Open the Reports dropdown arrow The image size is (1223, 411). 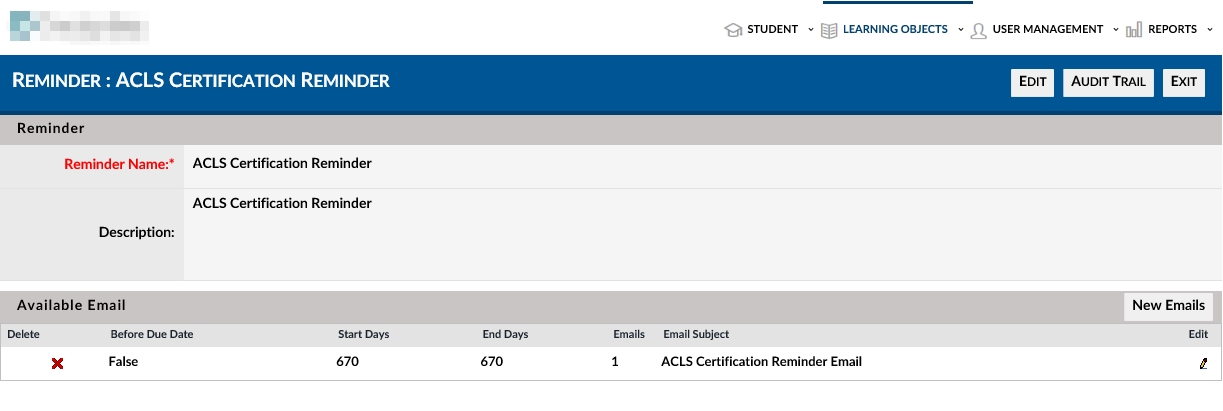[1209, 30]
